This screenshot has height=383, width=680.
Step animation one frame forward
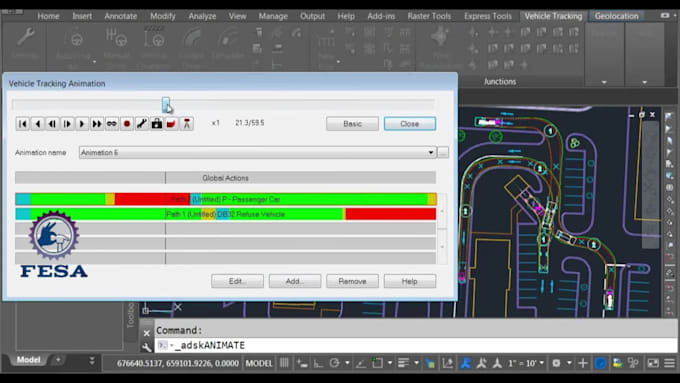(x=67, y=124)
